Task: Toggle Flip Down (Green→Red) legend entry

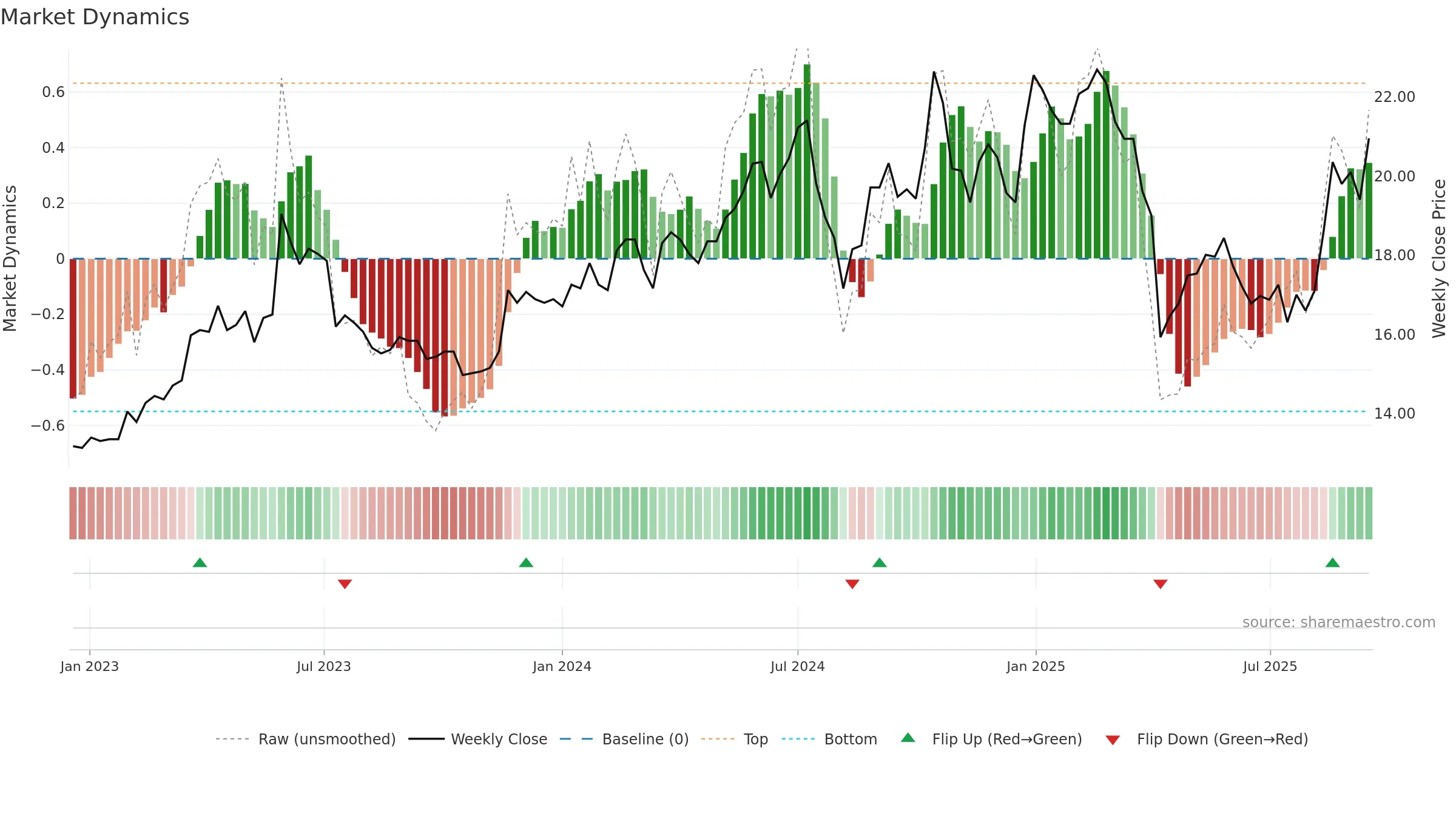Action: (x=1206, y=739)
